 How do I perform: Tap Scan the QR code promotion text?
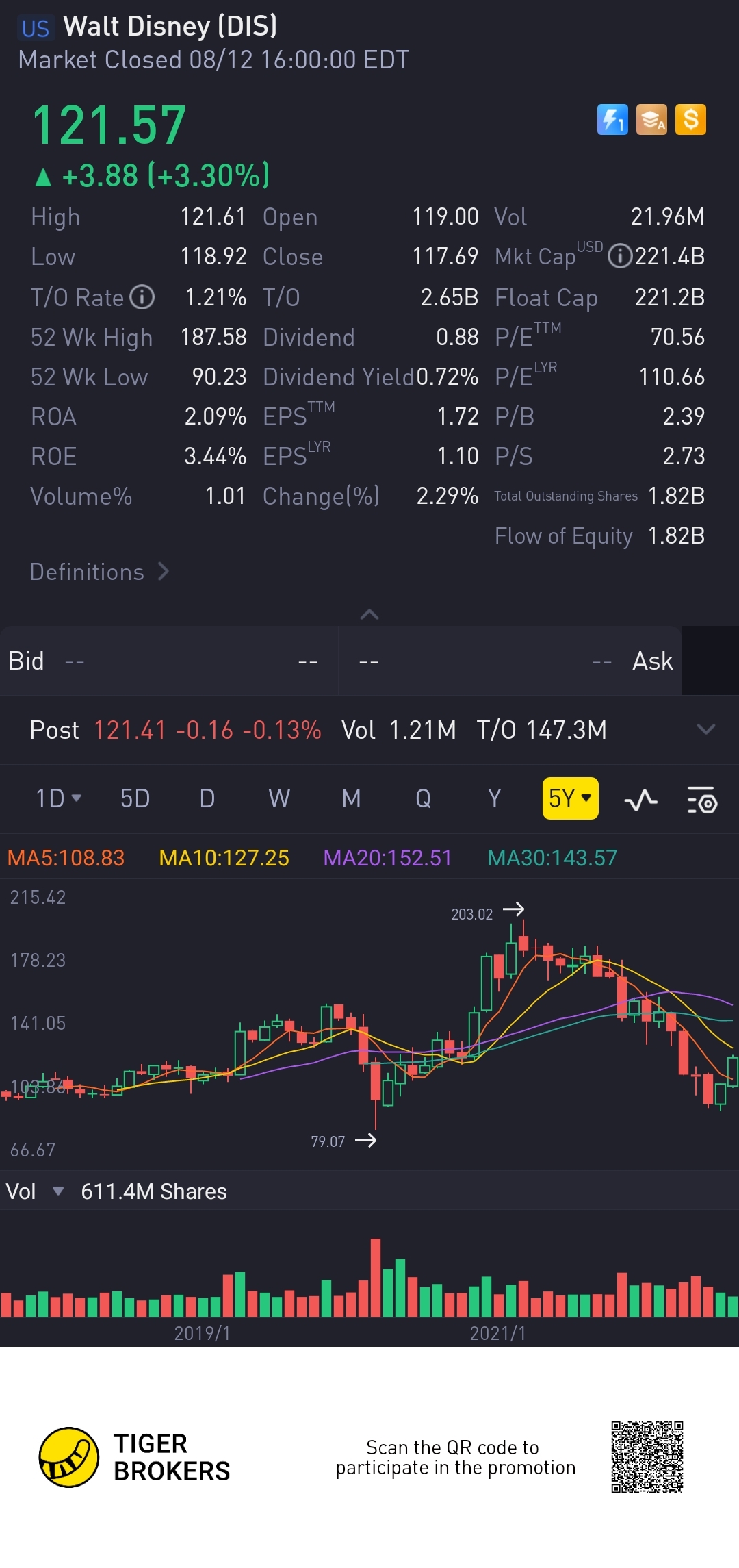click(x=455, y=1457)
